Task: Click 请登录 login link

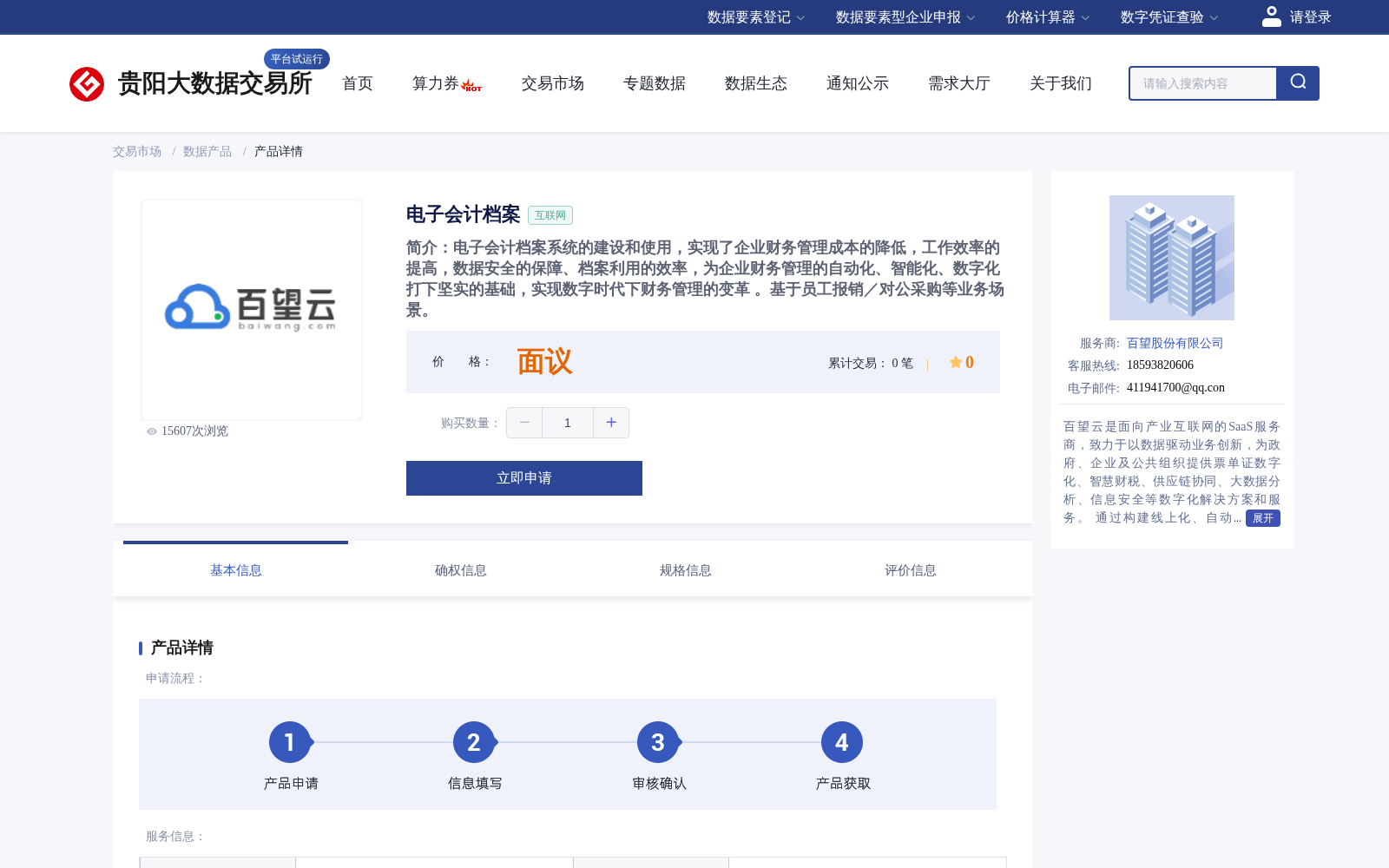Action: pos(1310,17)
